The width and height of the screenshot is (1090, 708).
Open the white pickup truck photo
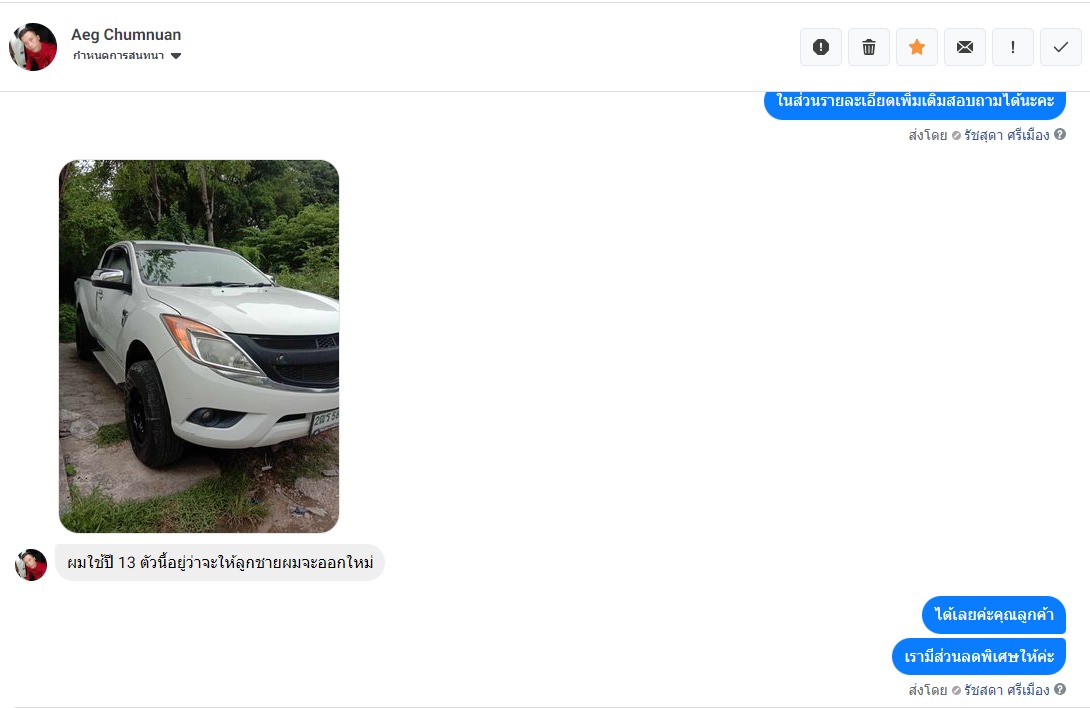point(199,346)
